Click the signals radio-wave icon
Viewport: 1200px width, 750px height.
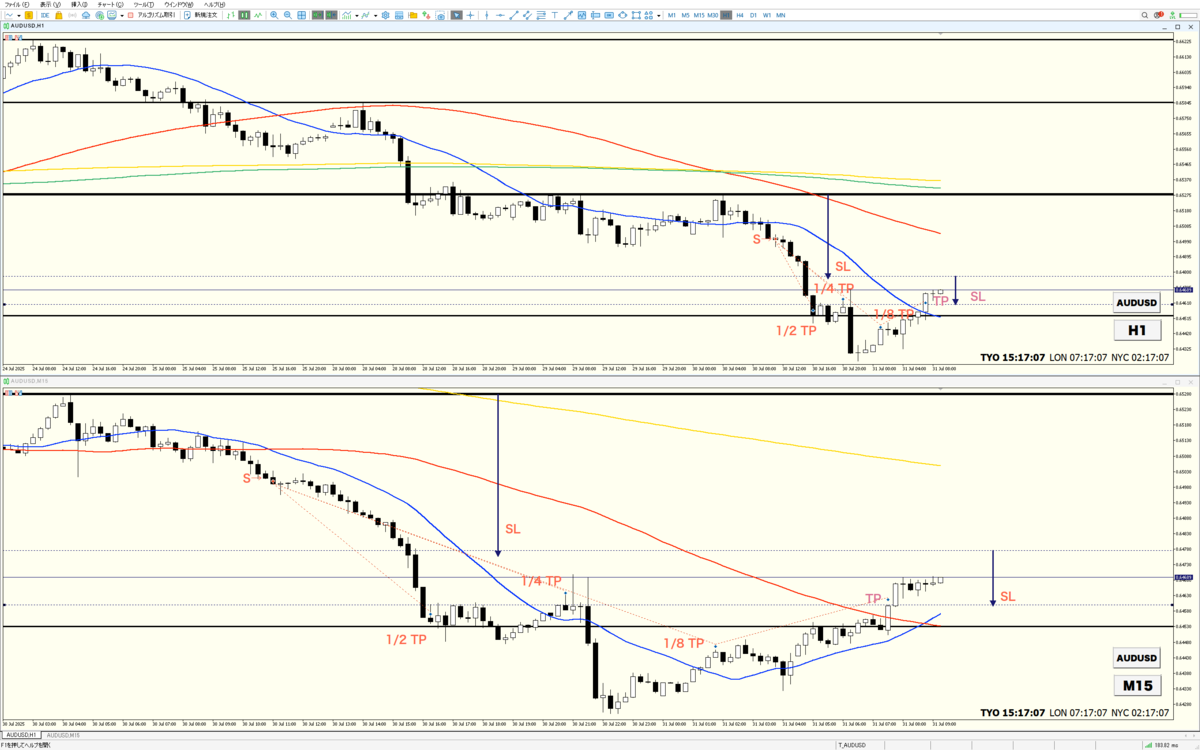pyautogui.click(x=72, y=16)
